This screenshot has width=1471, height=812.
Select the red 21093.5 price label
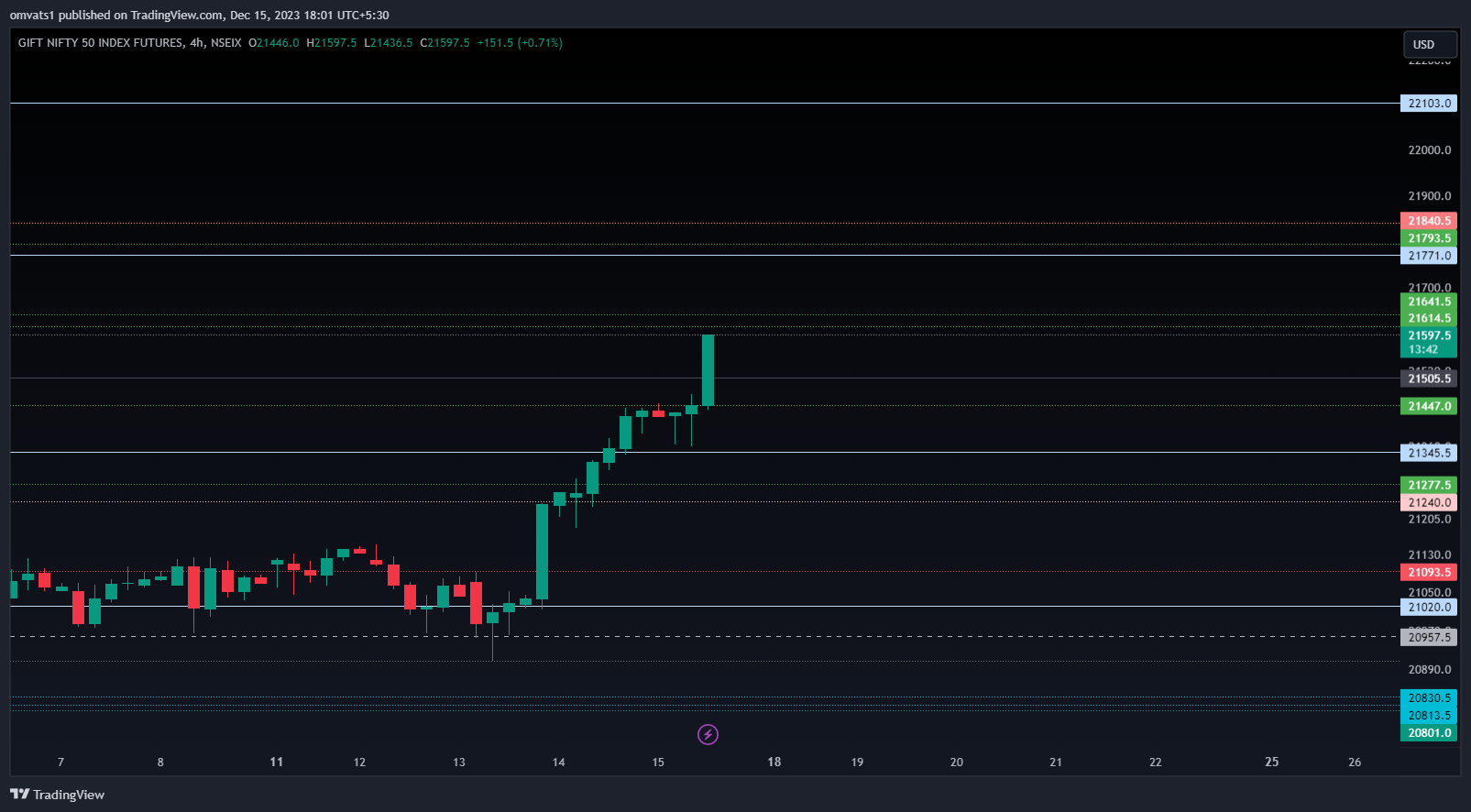click(x=1429, y=572)
